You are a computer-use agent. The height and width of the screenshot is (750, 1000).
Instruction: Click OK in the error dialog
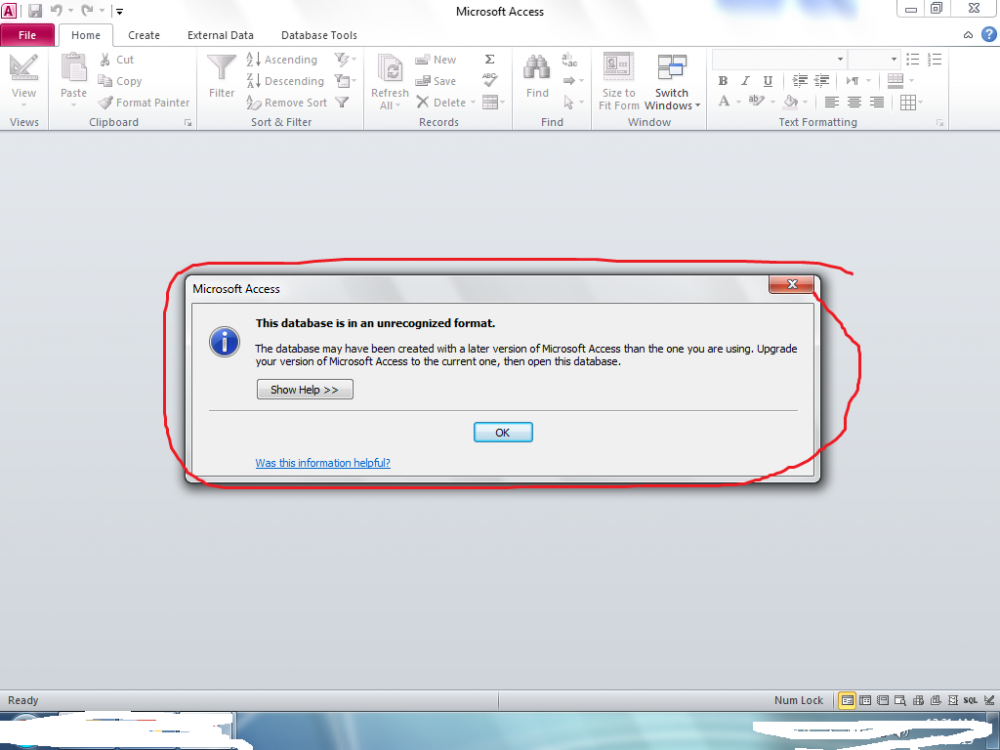[503, 432]
